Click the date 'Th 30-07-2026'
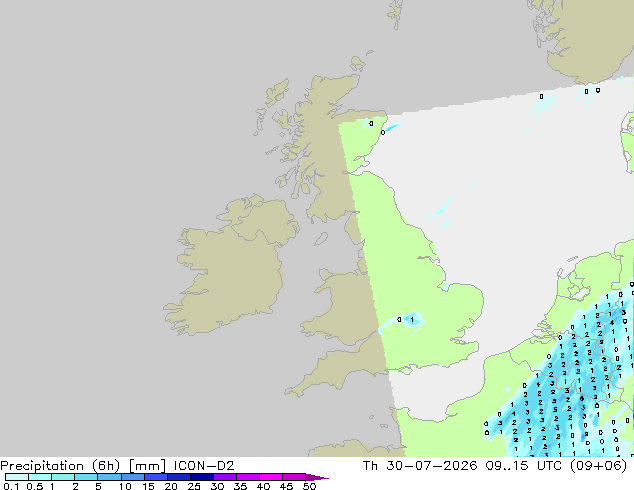This screenshot has height=490, width=634. tap(420, 466)
